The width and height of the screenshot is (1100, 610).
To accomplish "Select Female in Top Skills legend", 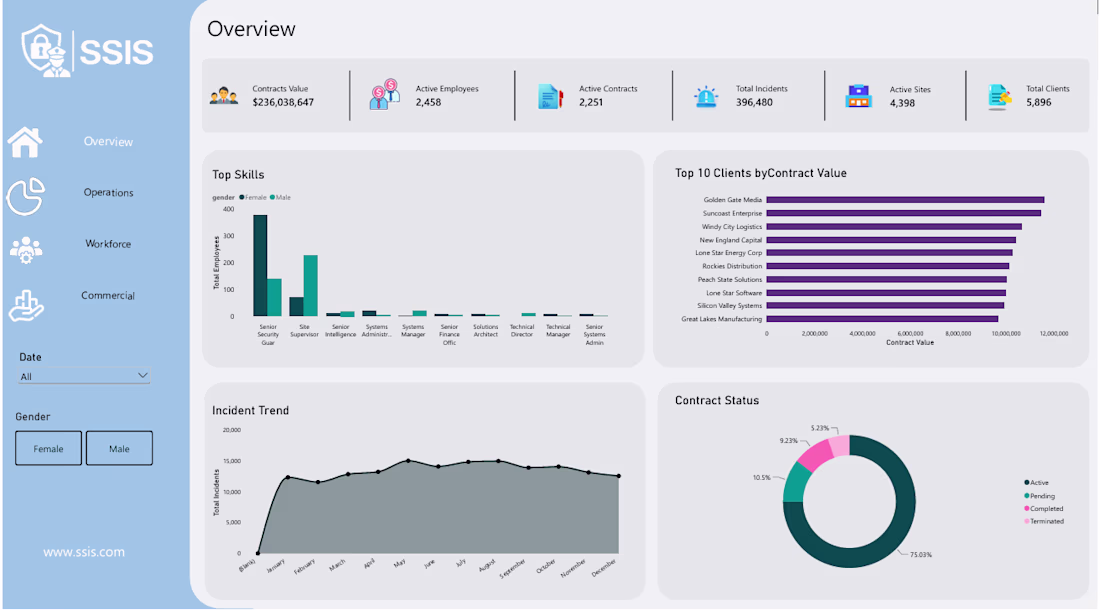I will pyautogui.click(x=253, y=198).
